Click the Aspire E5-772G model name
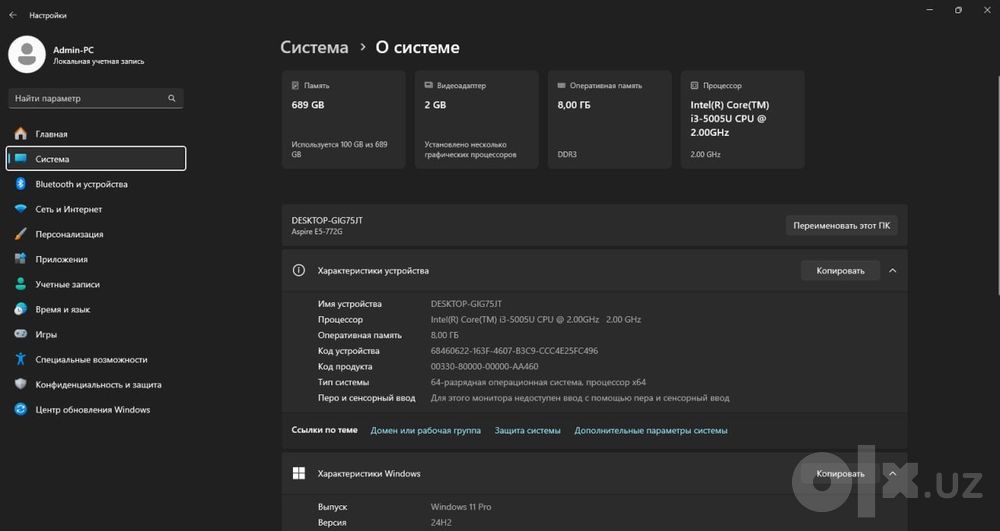1000x531 pixels. [317, 231]
